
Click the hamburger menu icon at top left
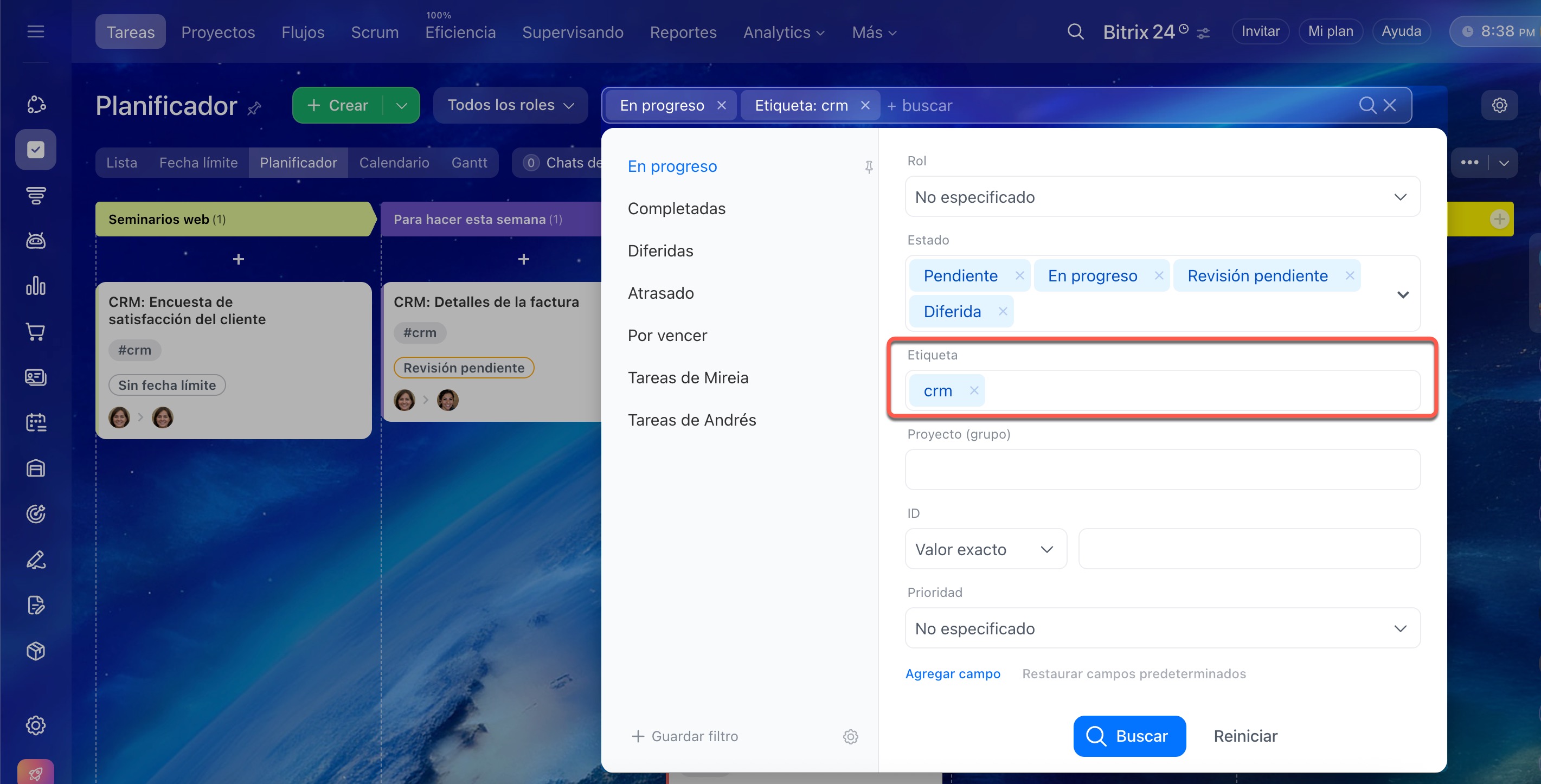[x=36, y=31]
